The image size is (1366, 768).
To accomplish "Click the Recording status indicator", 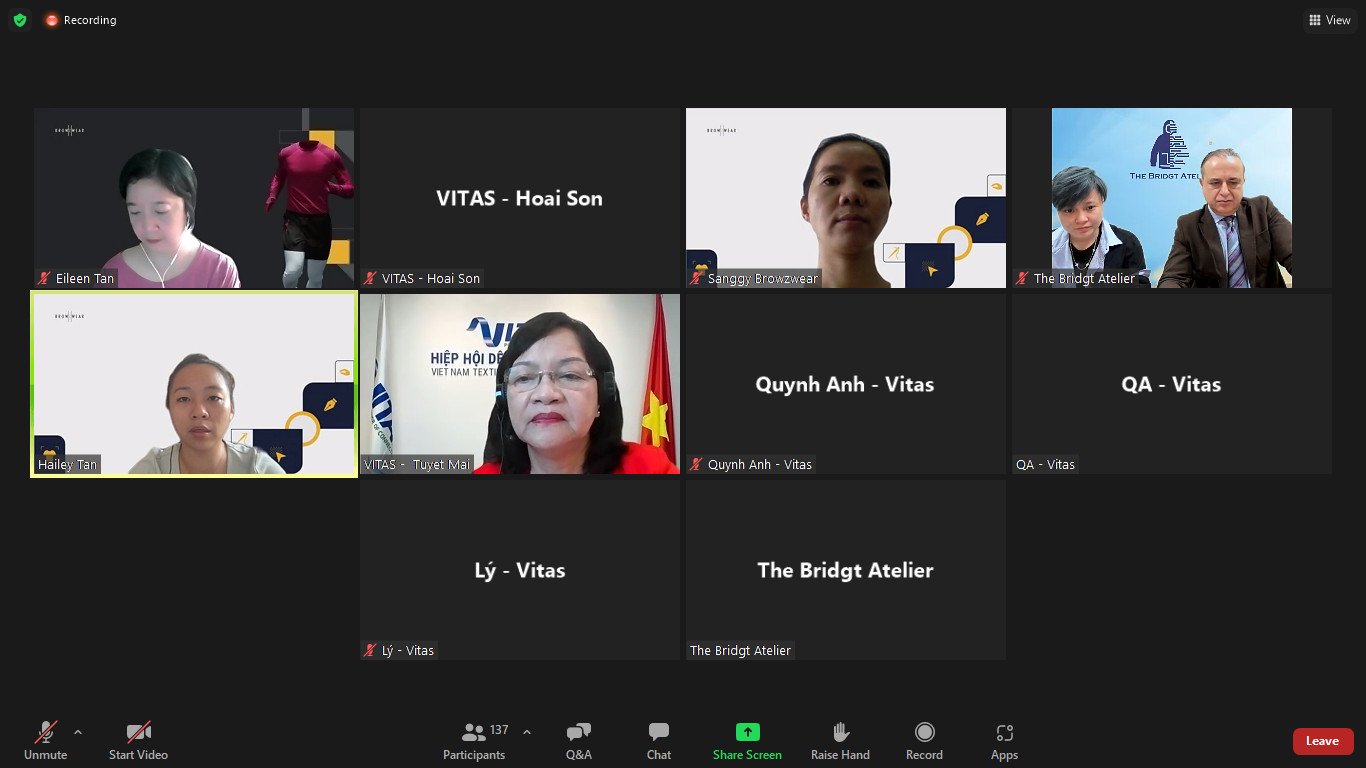I will point(80,20).
